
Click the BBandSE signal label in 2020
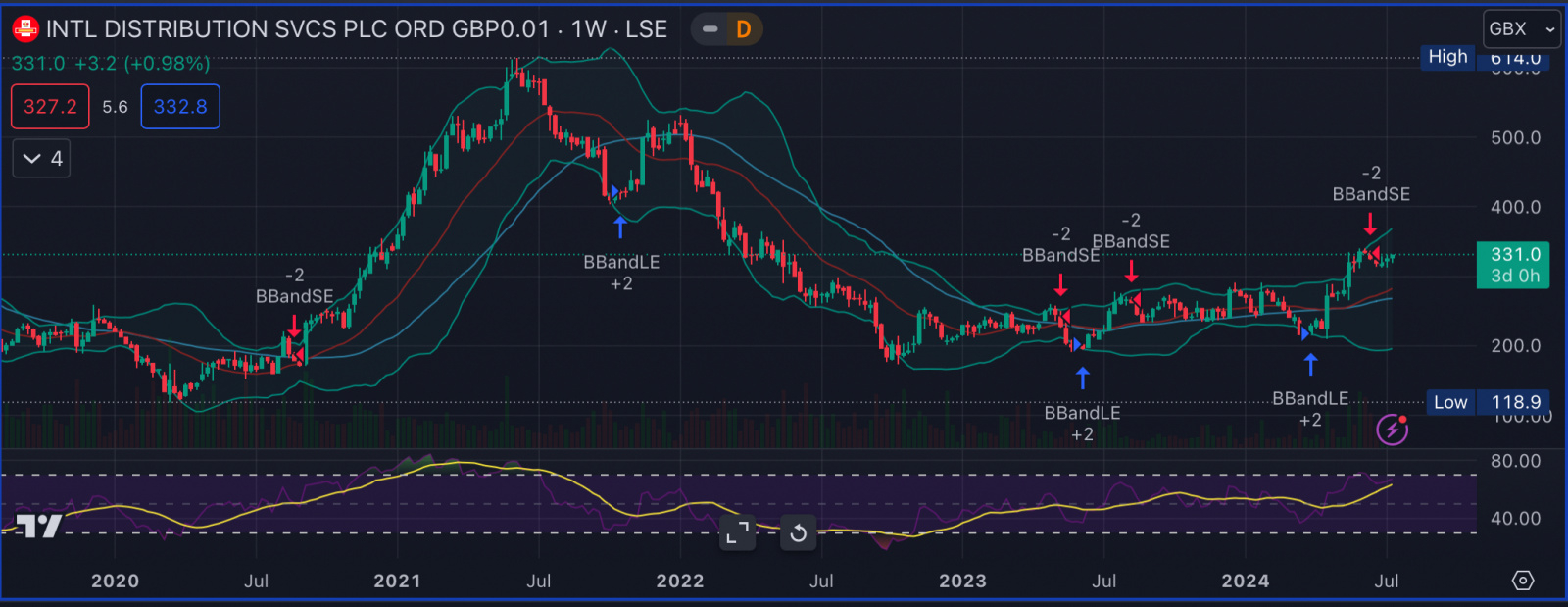294,296
